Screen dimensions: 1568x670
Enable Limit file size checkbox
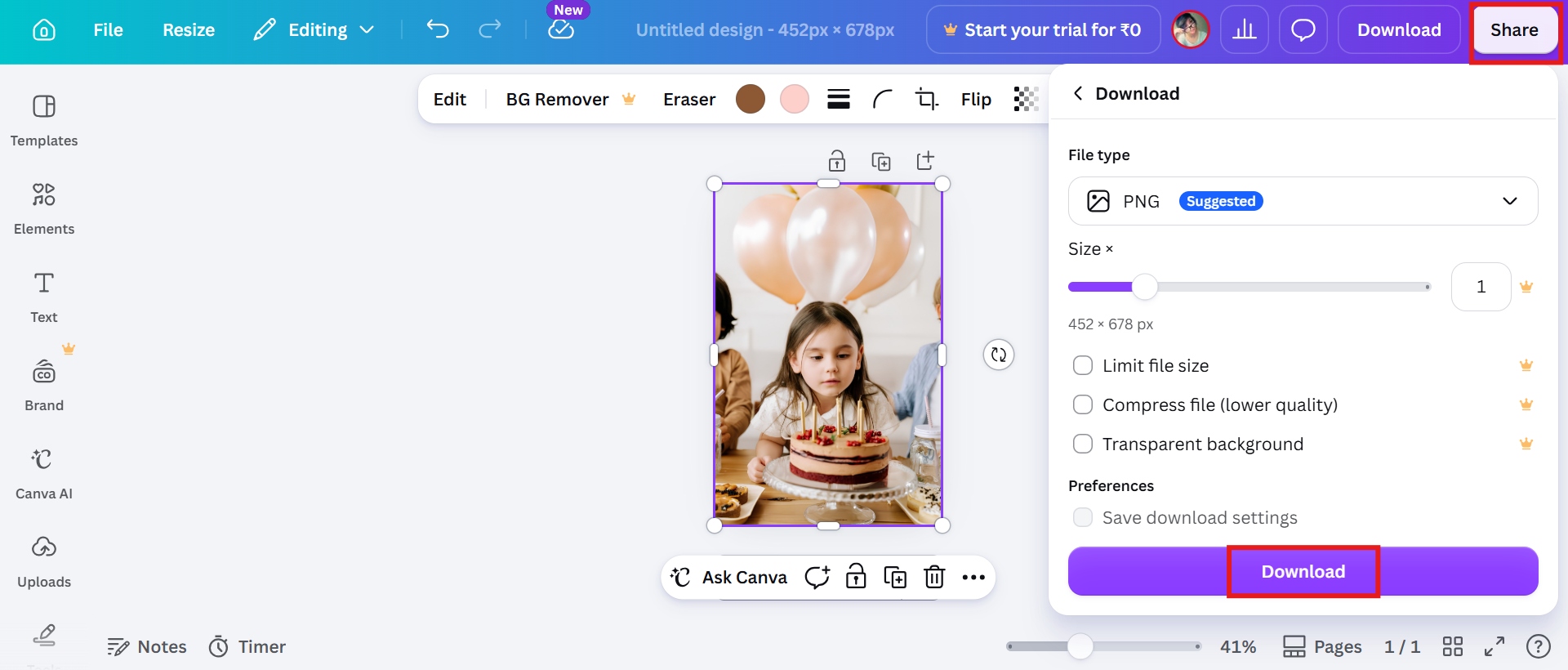(x=1083, y=365)
